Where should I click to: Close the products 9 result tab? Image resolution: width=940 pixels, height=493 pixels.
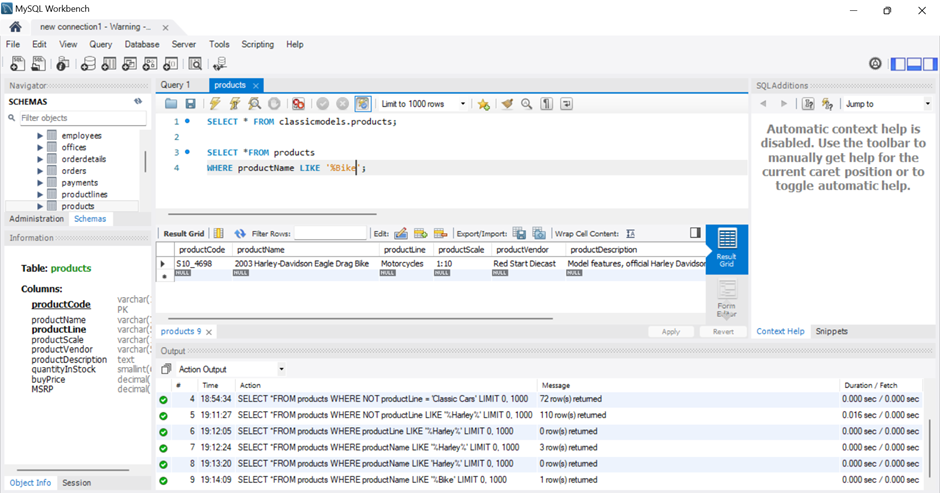click(x=209, y=332)
